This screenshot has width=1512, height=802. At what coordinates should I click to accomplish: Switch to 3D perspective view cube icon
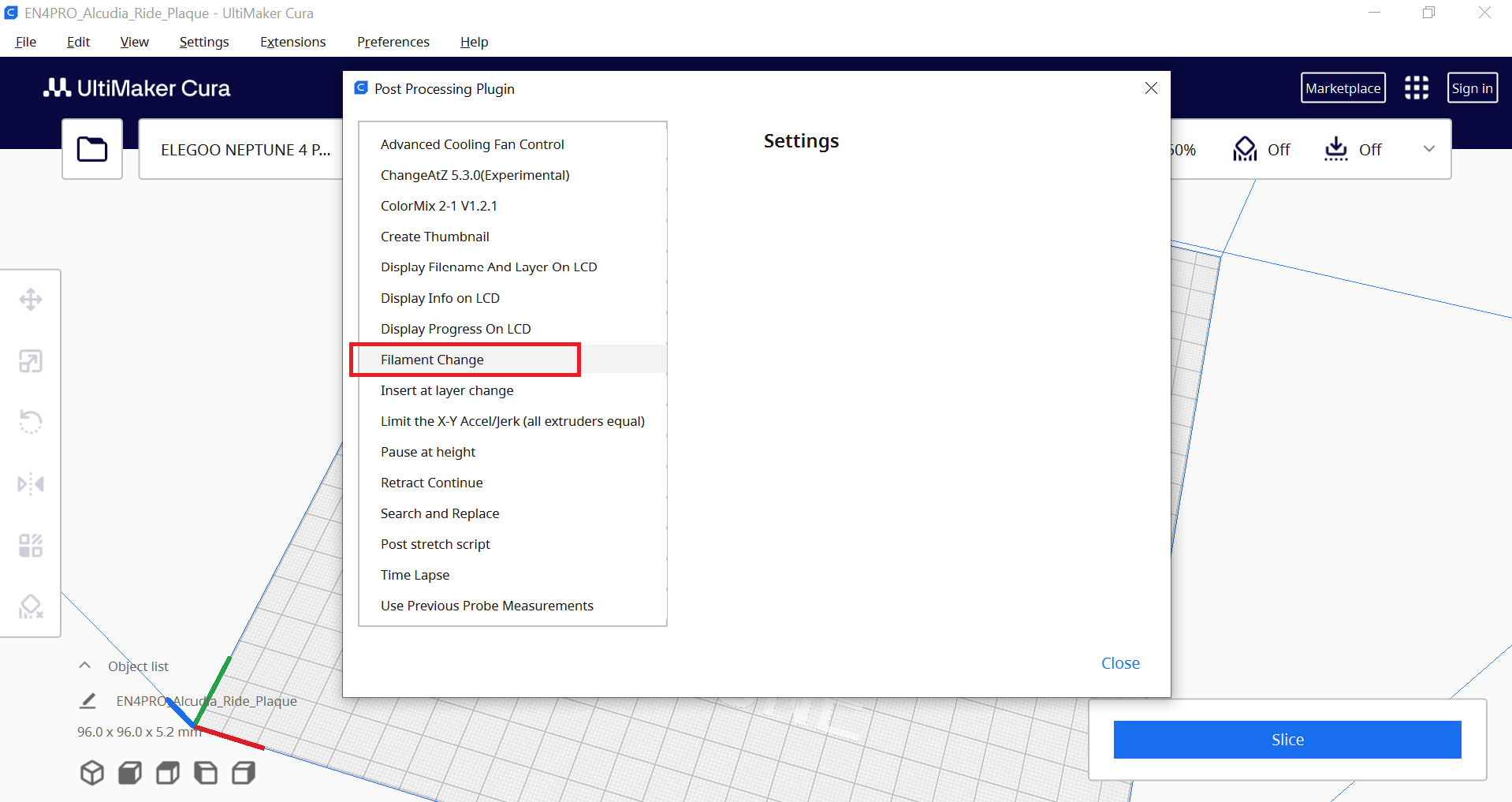click(x=92, y=773)
